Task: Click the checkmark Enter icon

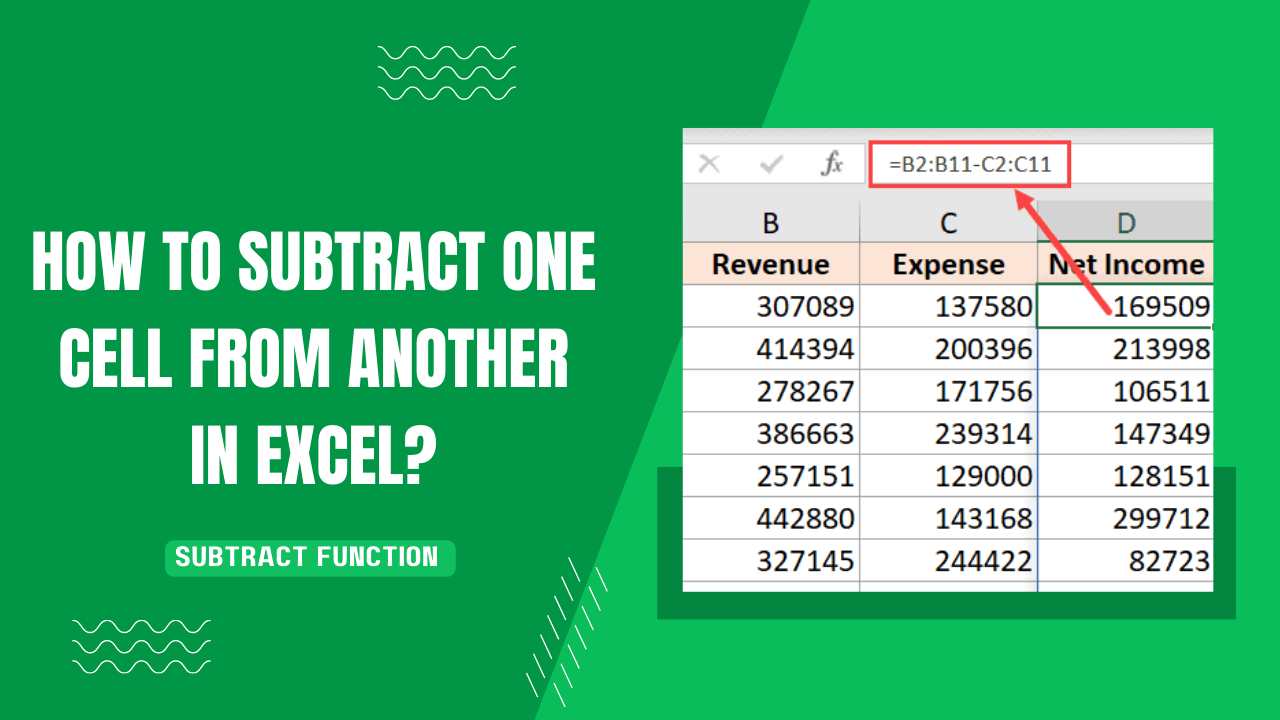Action: click(770, 163)
